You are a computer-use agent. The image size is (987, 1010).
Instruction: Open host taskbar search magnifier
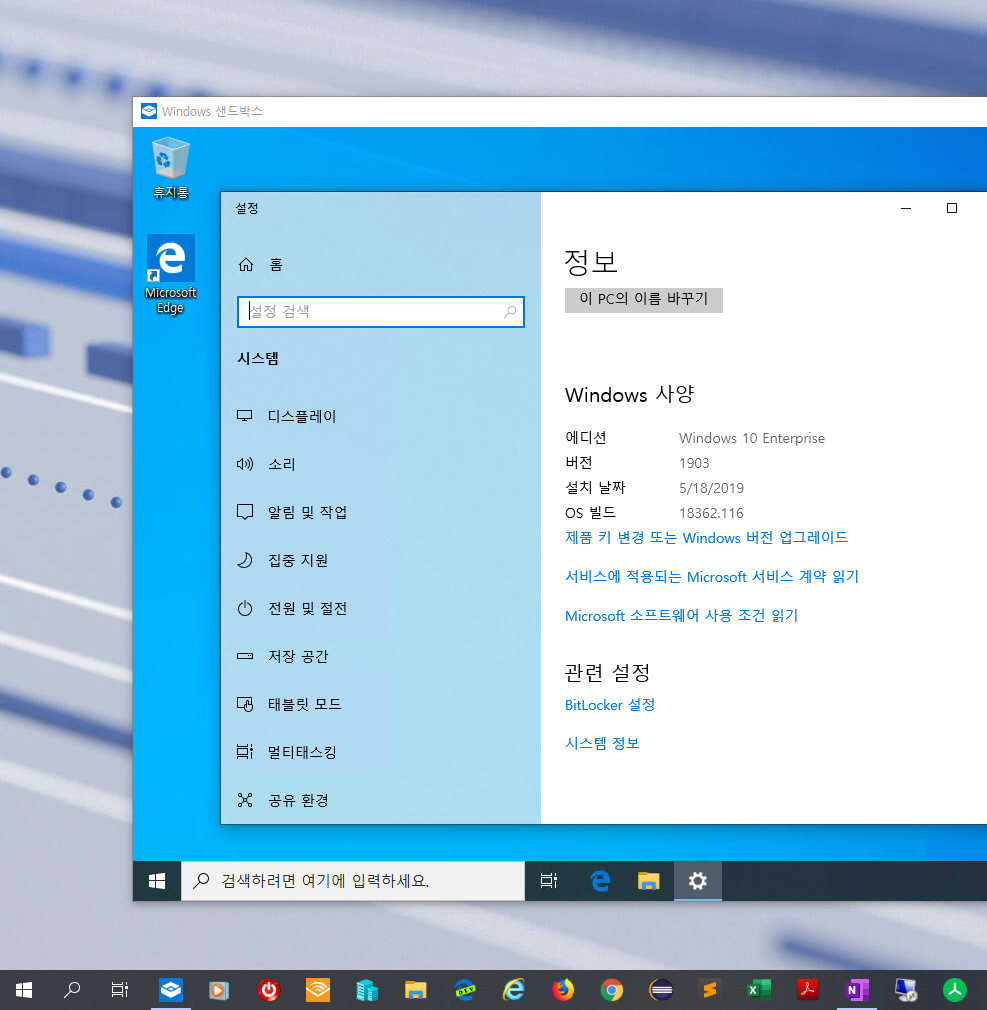point(72,989)
